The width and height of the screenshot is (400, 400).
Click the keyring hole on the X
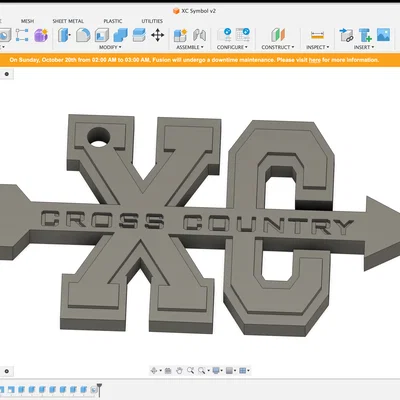[x=98, y=138]
